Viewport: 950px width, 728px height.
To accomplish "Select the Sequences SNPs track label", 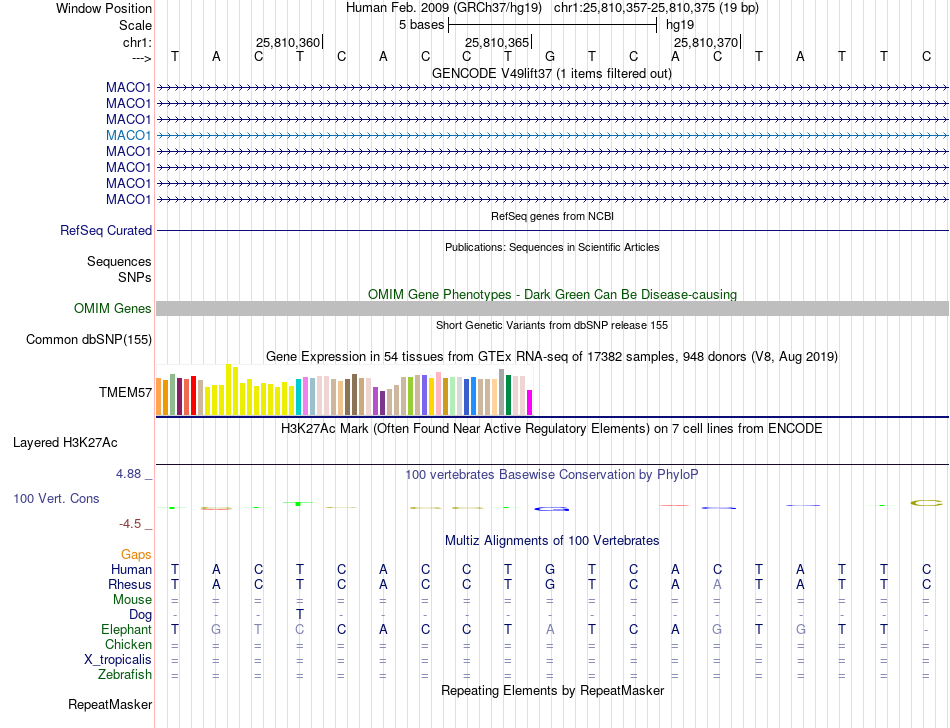I will (x=119, y=270).
